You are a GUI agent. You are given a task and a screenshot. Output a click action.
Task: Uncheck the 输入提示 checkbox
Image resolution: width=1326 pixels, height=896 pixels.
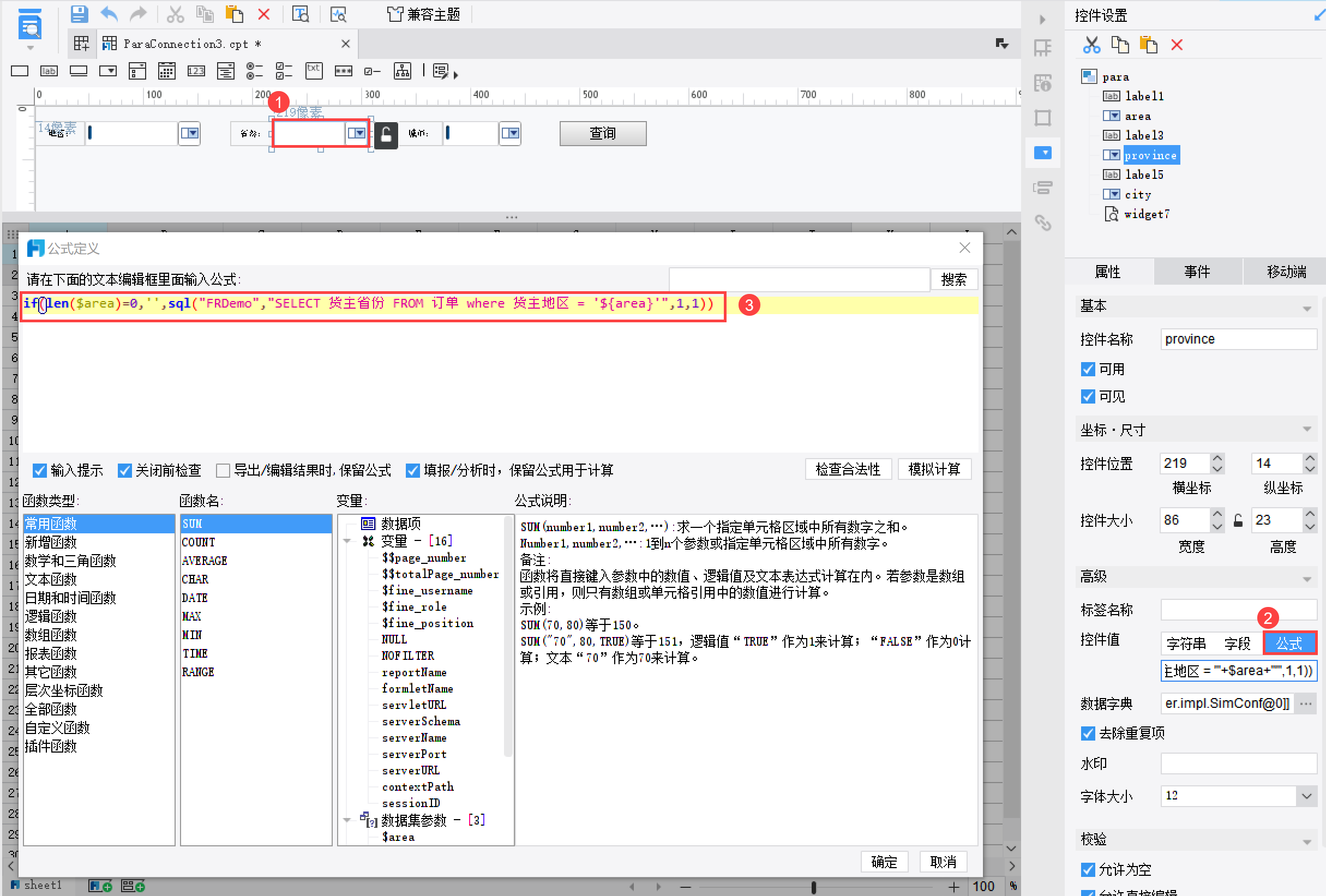click(x=39, y=471)
